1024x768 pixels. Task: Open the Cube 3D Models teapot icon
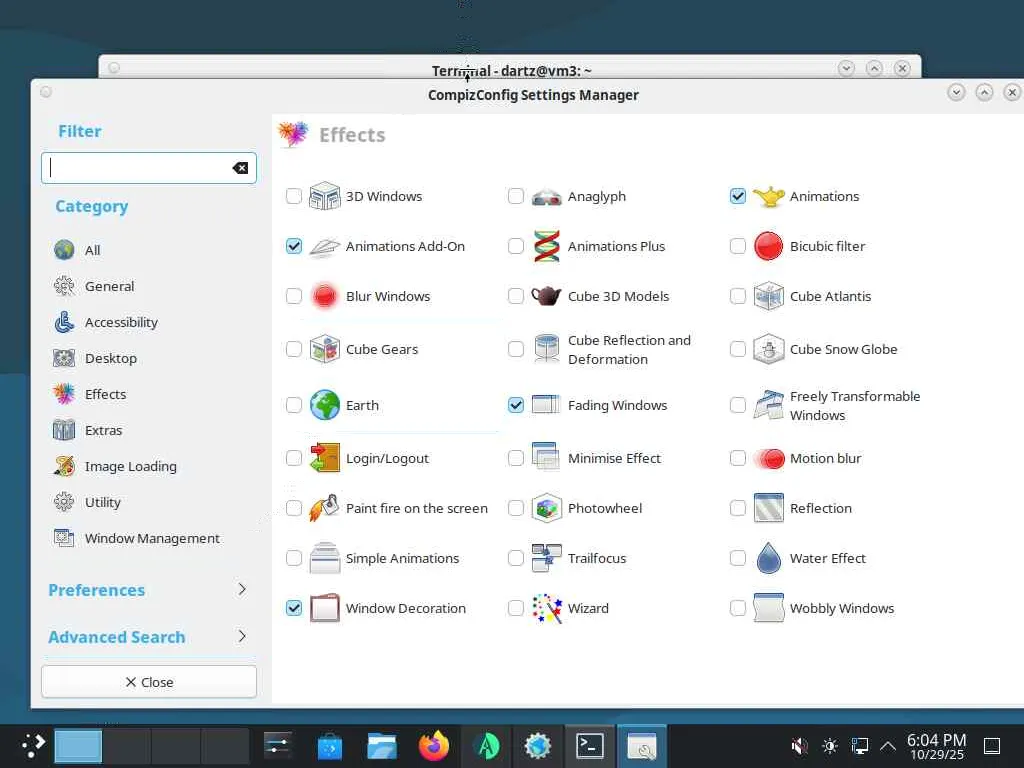[x=547, y=296]
